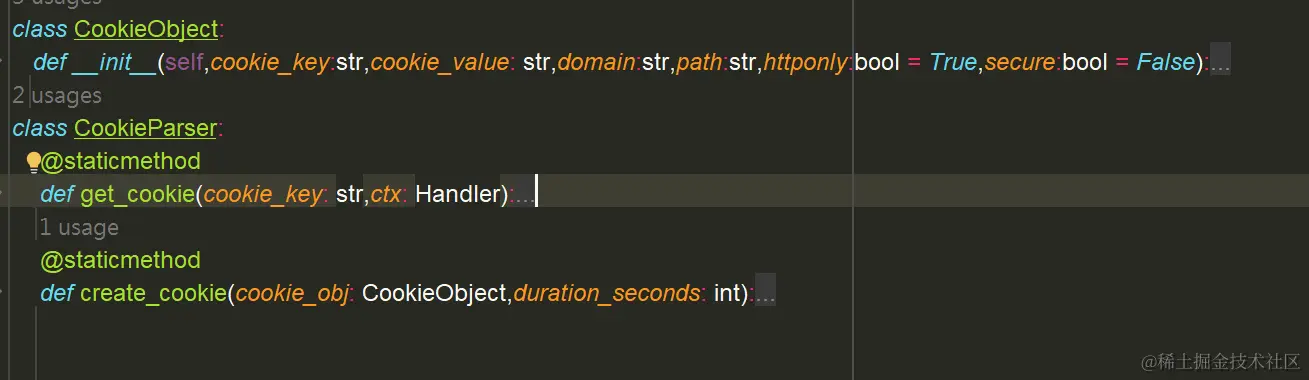1309x380 pixels.
Task: Click the first @staticmethod decorator
Action: tap(120, 161)
